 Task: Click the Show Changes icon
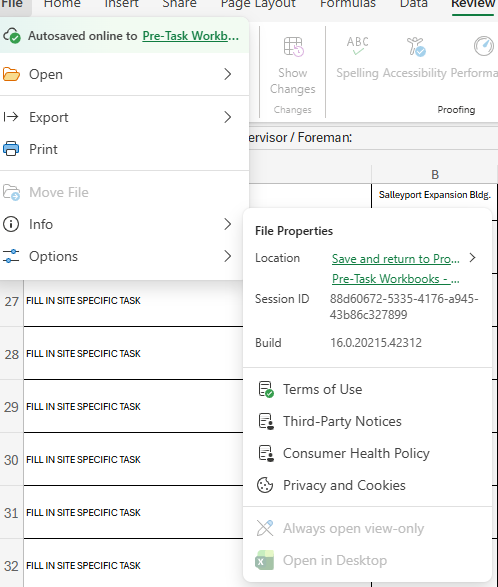293,47
